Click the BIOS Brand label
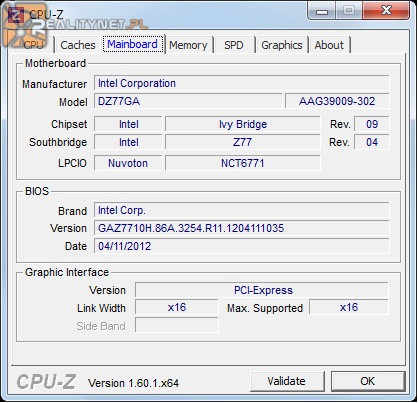Screen dimensions: 418x403 [72, 211]
